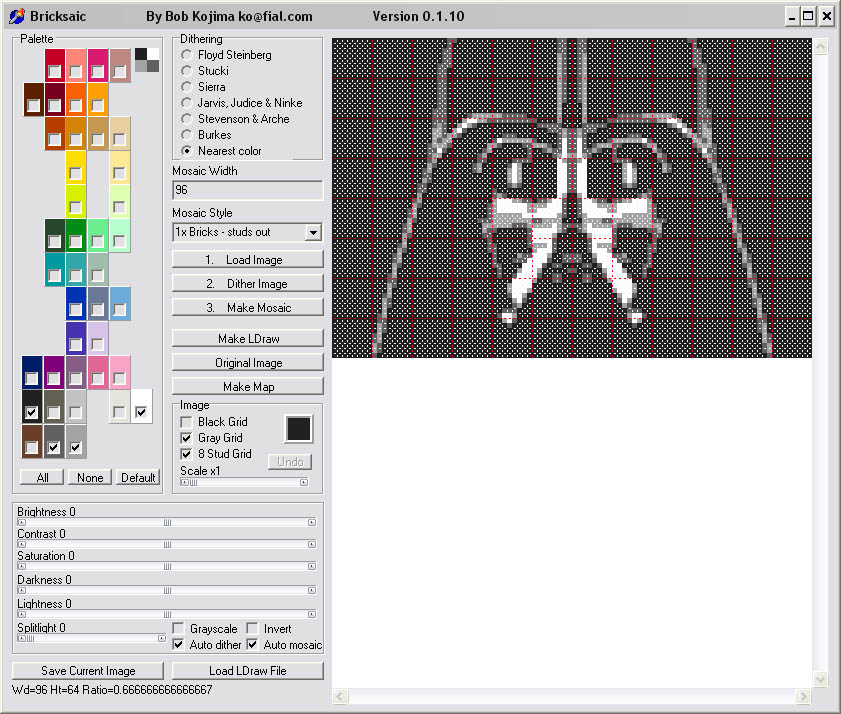The height and width of the screenshot is (714, 841).
Task: Enable the light pink palette swatch
Action: (119, 379)
